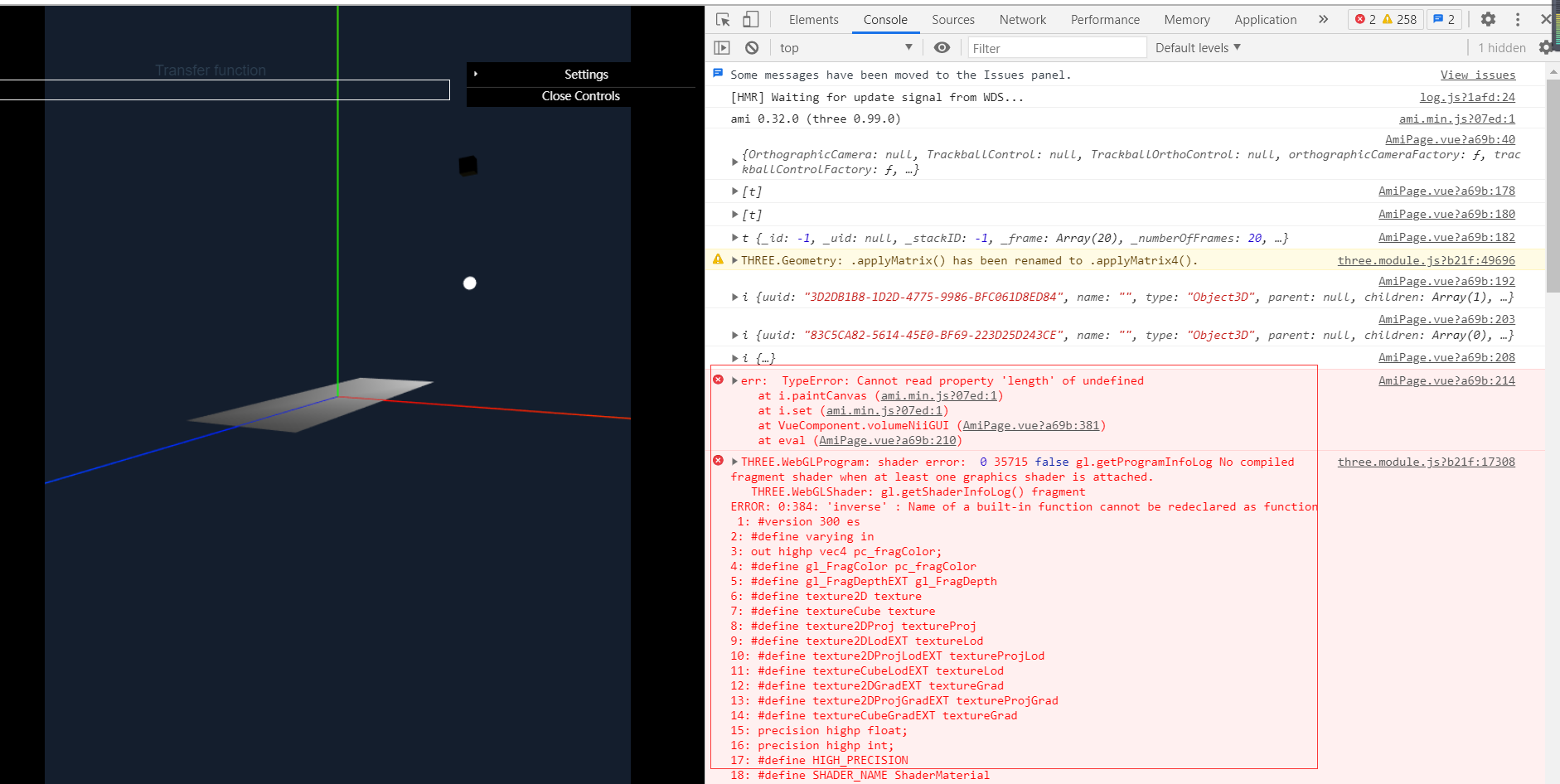The image size is (1560, 784).
Task: Create a live expression with the eye icon
Action: tap(941, 47)
